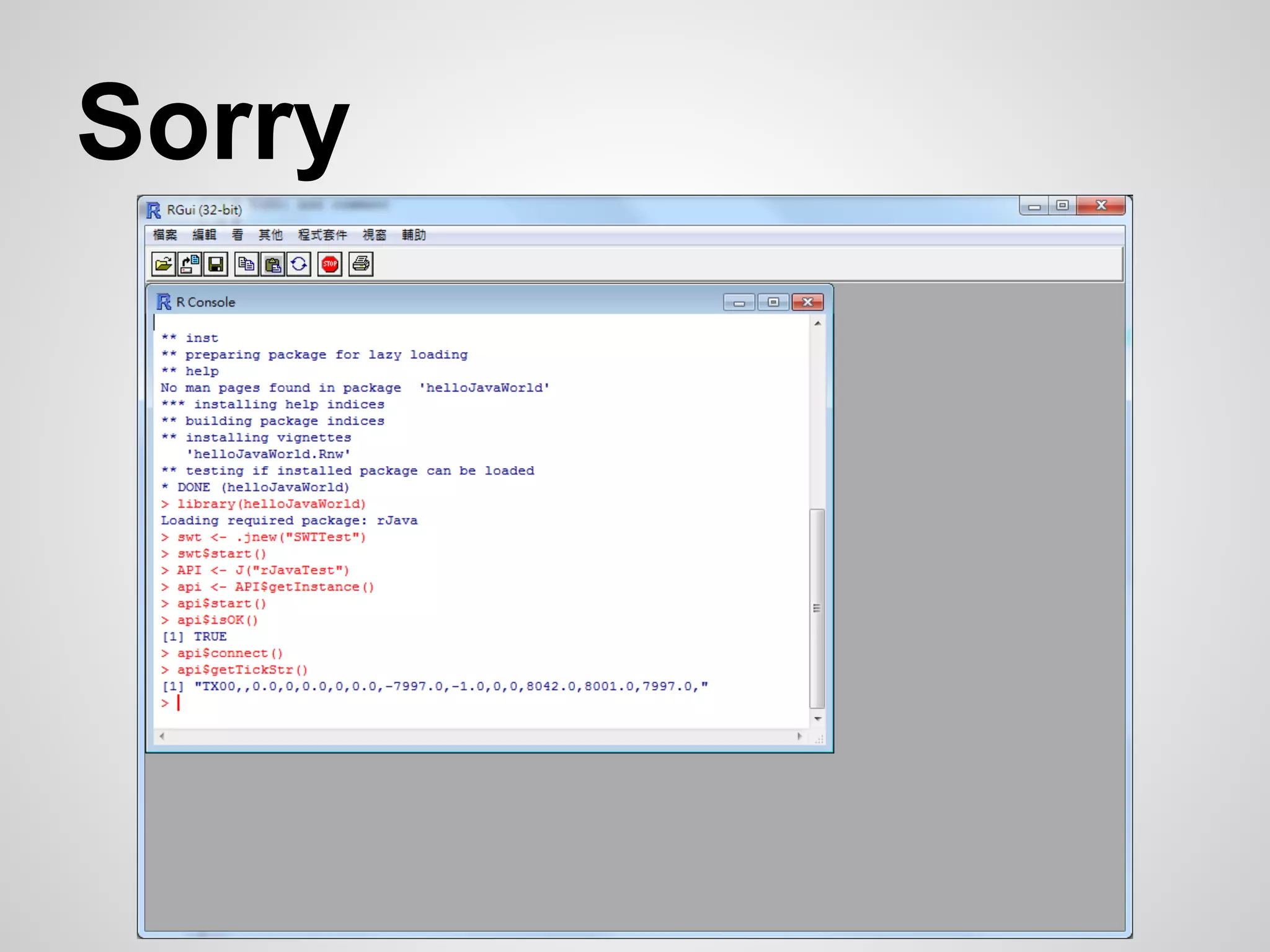
Task: Minimize the RGui main window
Action: point(1034,206)
